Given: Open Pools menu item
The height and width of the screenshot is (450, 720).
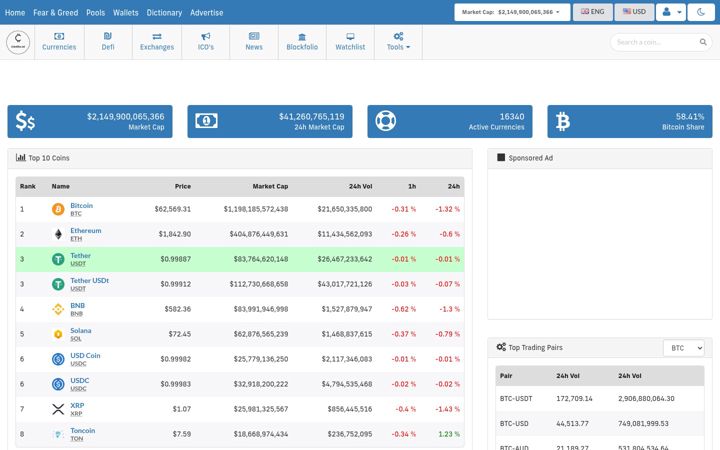Looking at the screenshot, I should click(96, 13).
